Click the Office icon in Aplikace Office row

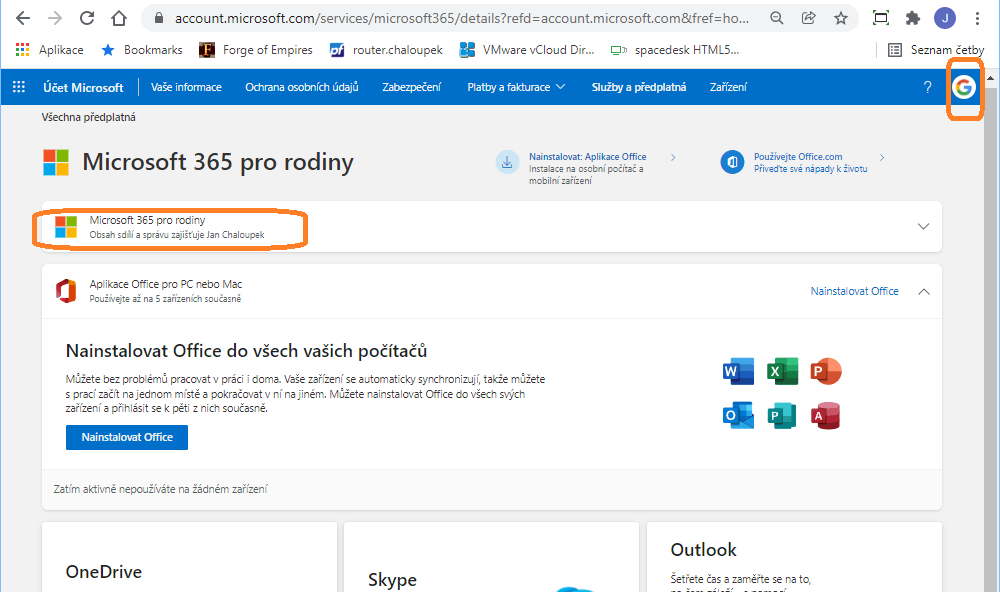(66, 291)
